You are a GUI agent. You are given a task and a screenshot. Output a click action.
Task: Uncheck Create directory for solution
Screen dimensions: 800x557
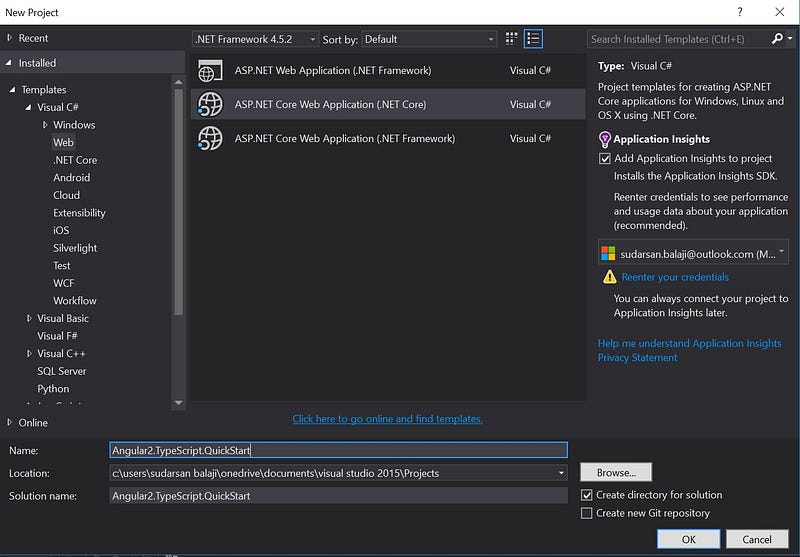point(587,495)
